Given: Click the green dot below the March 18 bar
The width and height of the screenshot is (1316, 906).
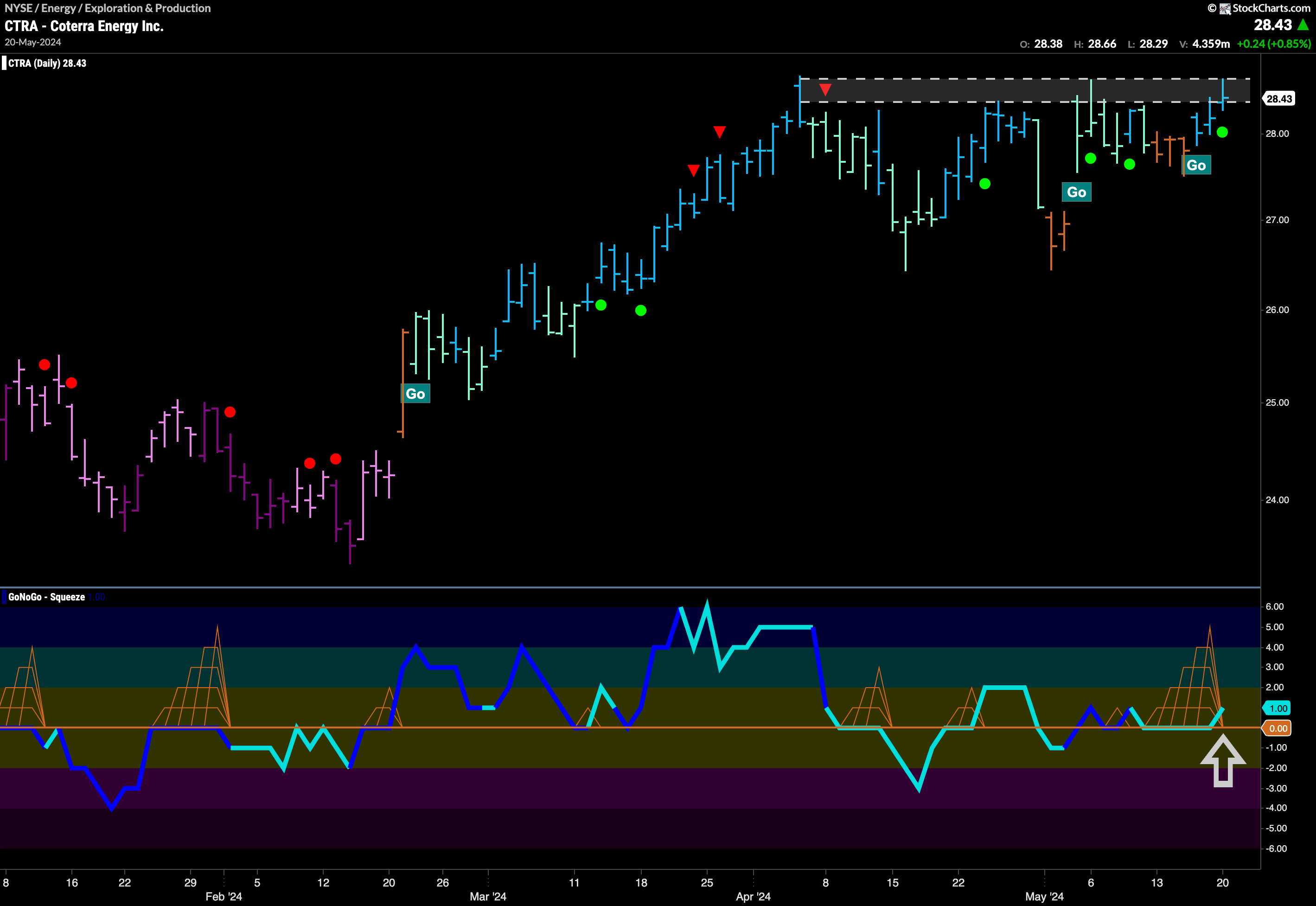Looking at the screenshot, I should coord(641,311).
